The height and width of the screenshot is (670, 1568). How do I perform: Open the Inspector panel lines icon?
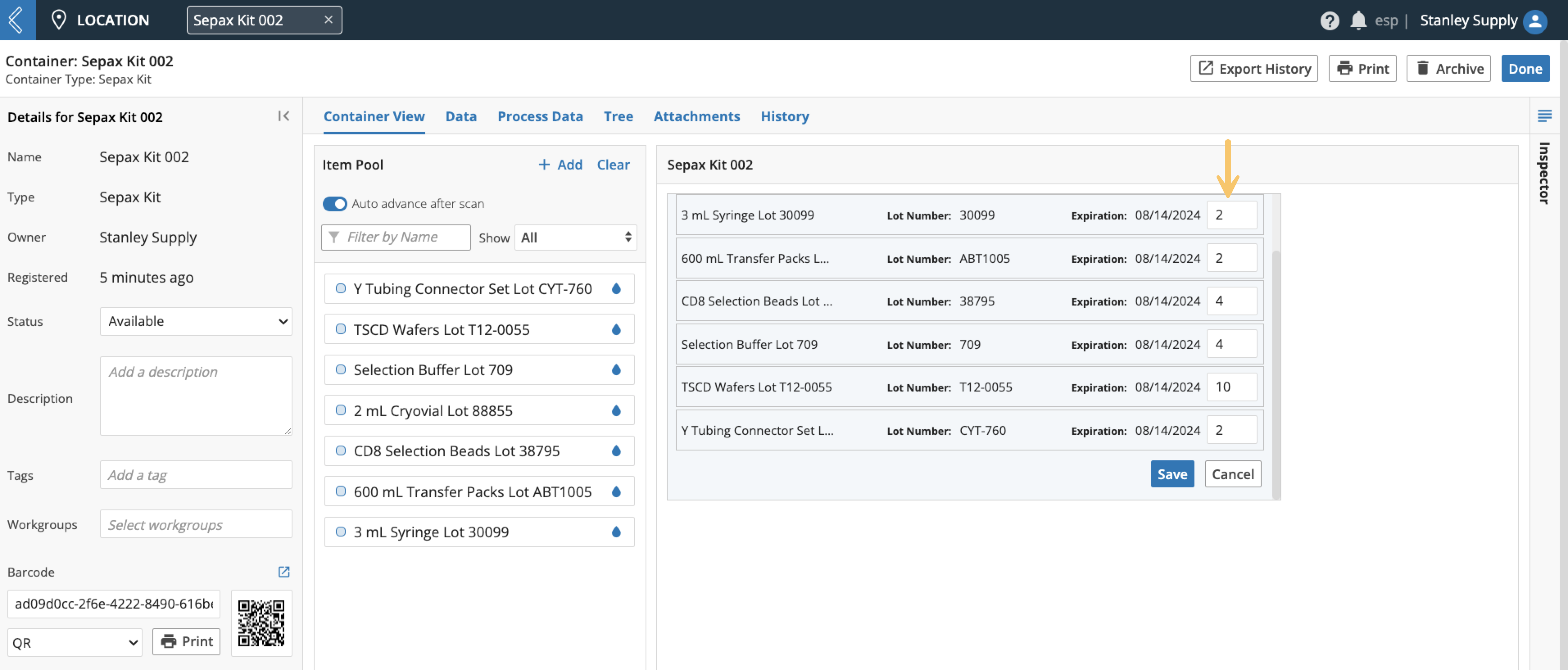1544,115
